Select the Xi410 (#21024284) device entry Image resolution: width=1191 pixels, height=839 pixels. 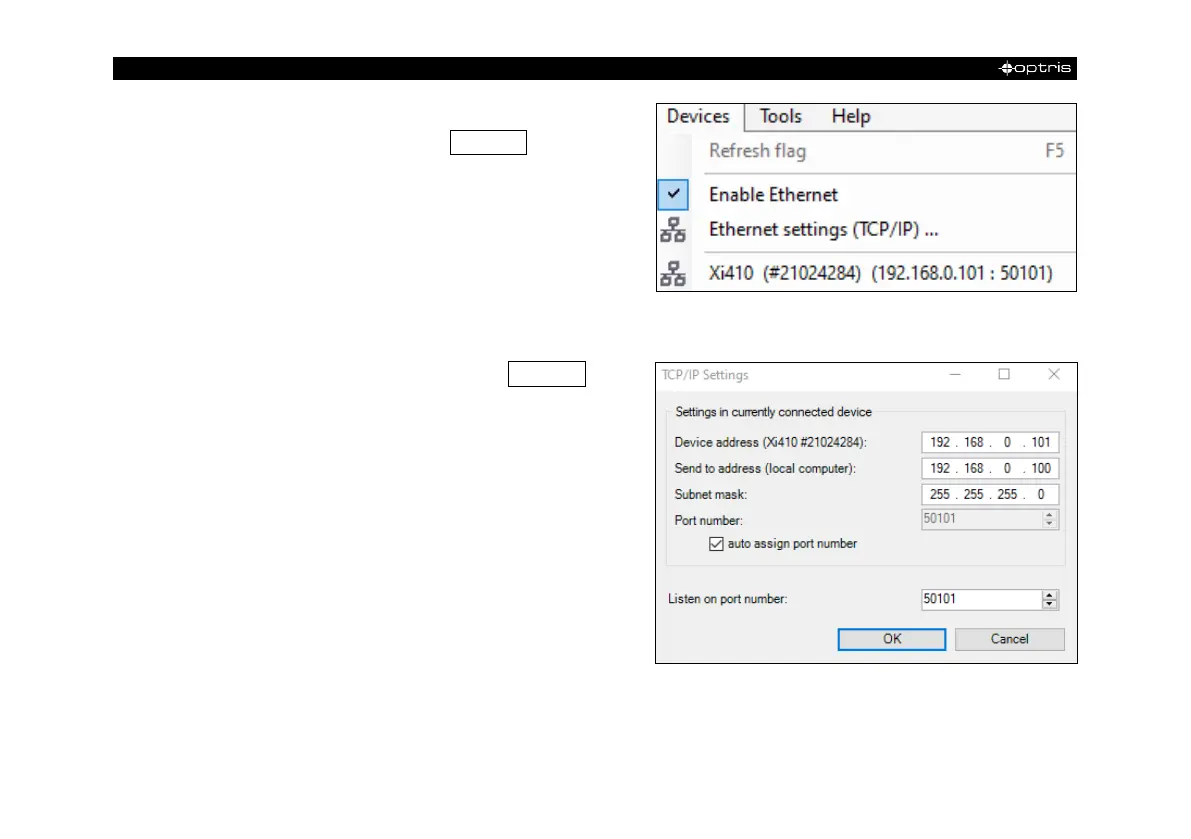tap(866, 273)
